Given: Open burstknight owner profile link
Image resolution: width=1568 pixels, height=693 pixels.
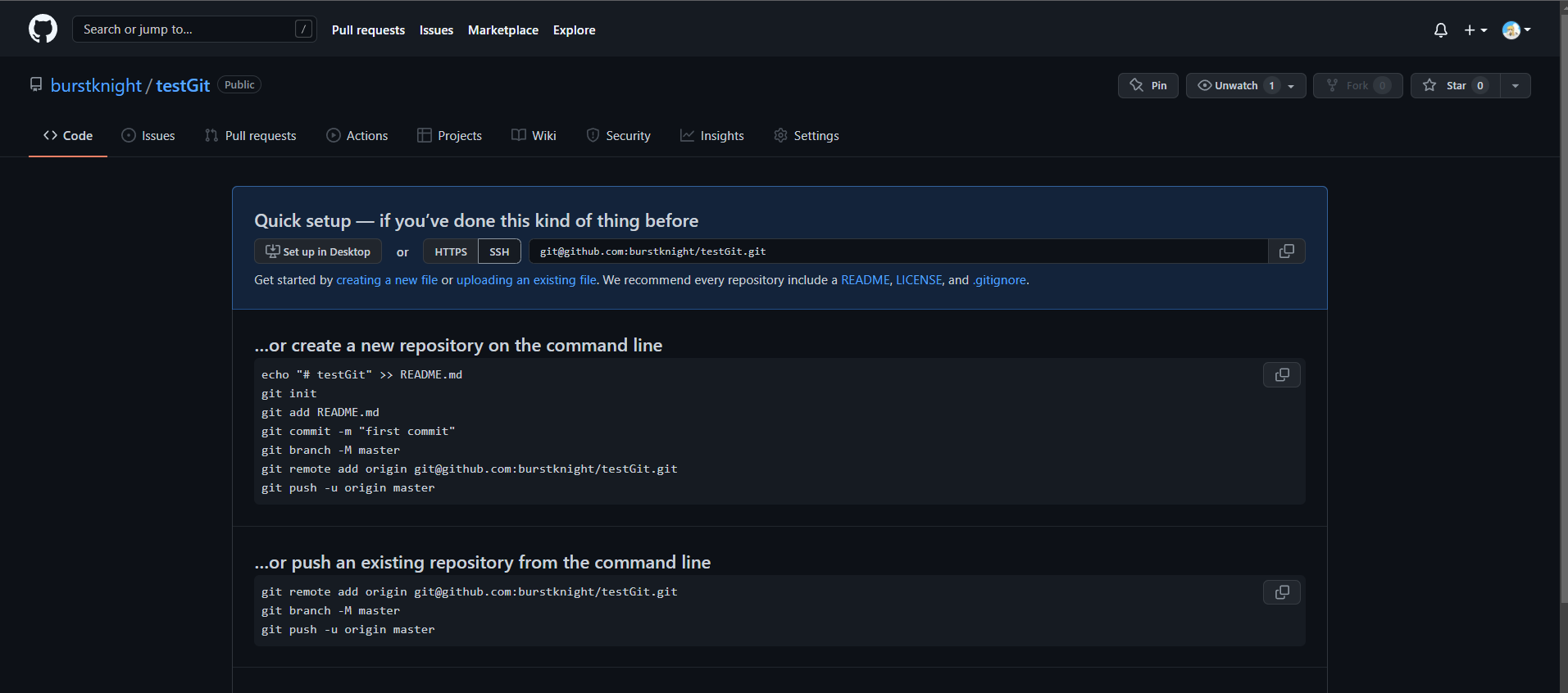Looking at the screenshot, I should coord(96,86).
